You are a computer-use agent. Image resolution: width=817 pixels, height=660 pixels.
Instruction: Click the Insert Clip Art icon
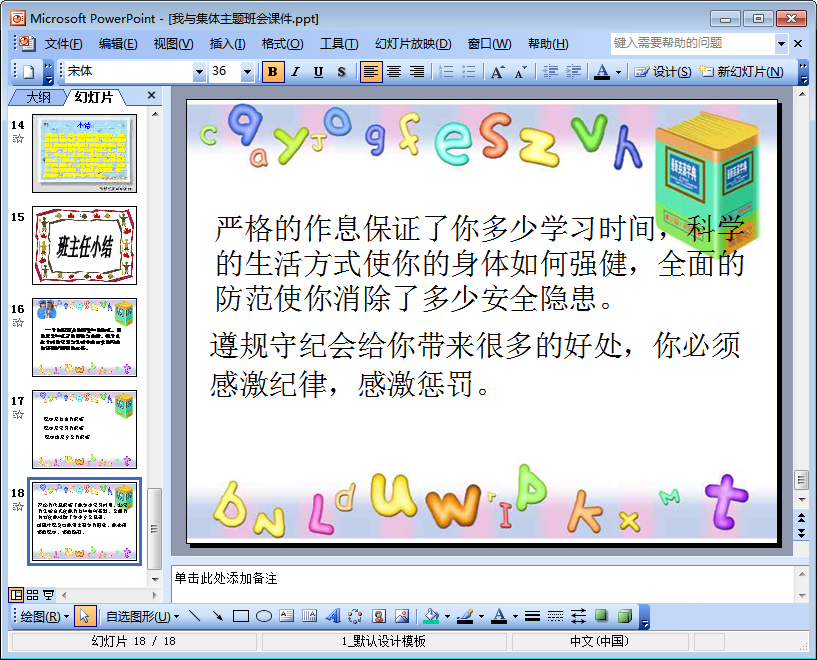pos(379,616)
